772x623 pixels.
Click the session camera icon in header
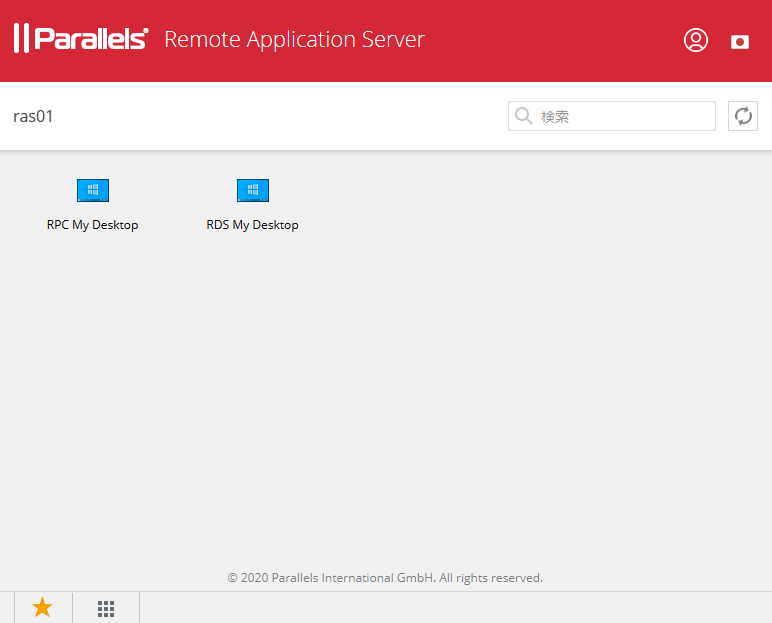(x=740, y=42)
